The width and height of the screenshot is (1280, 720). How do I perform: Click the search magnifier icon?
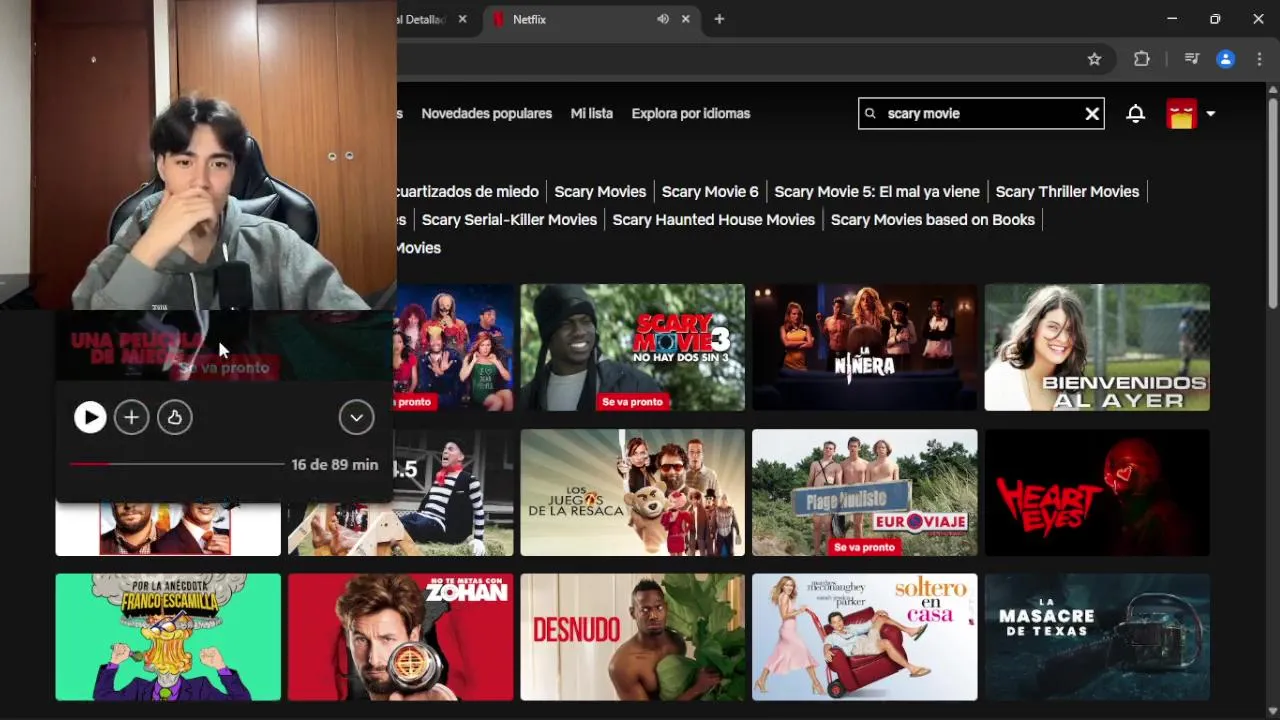[x=870, y=114]
